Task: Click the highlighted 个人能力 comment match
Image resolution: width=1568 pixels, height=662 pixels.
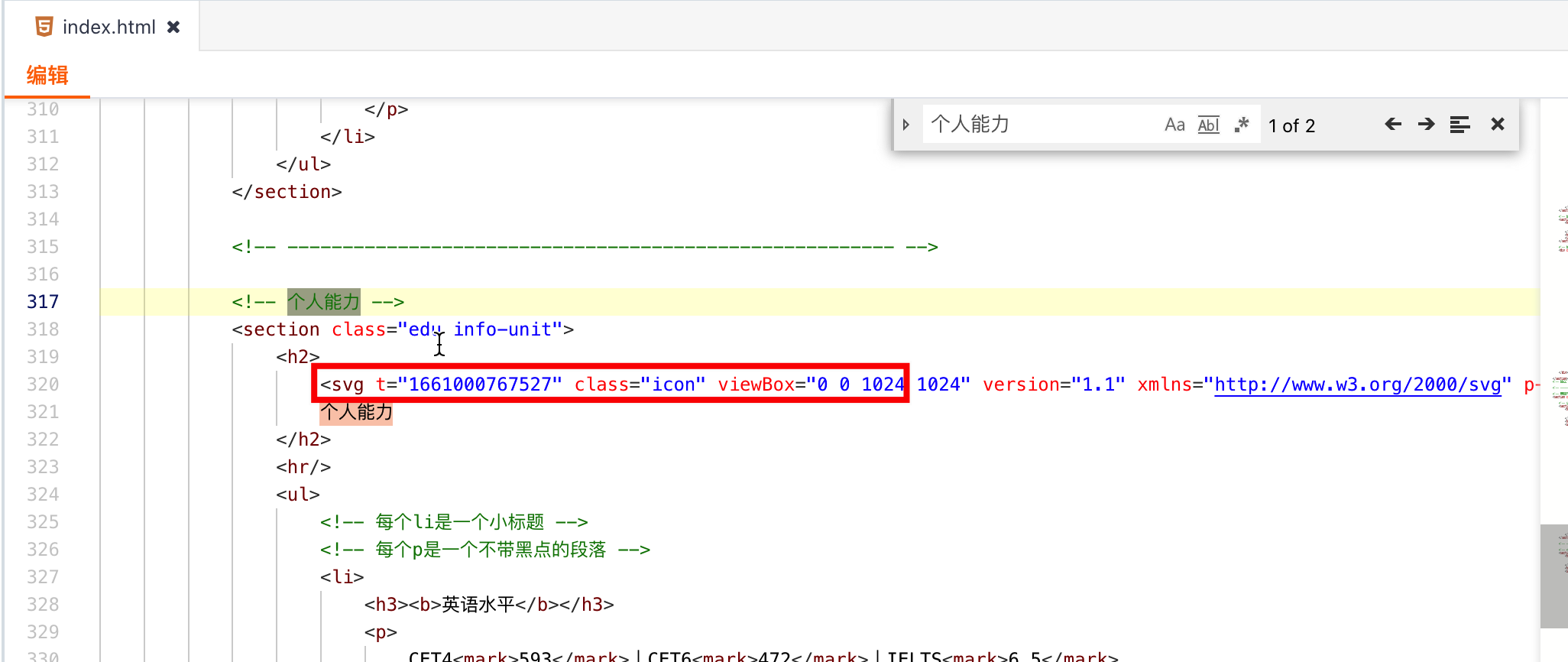Action: 323,302
